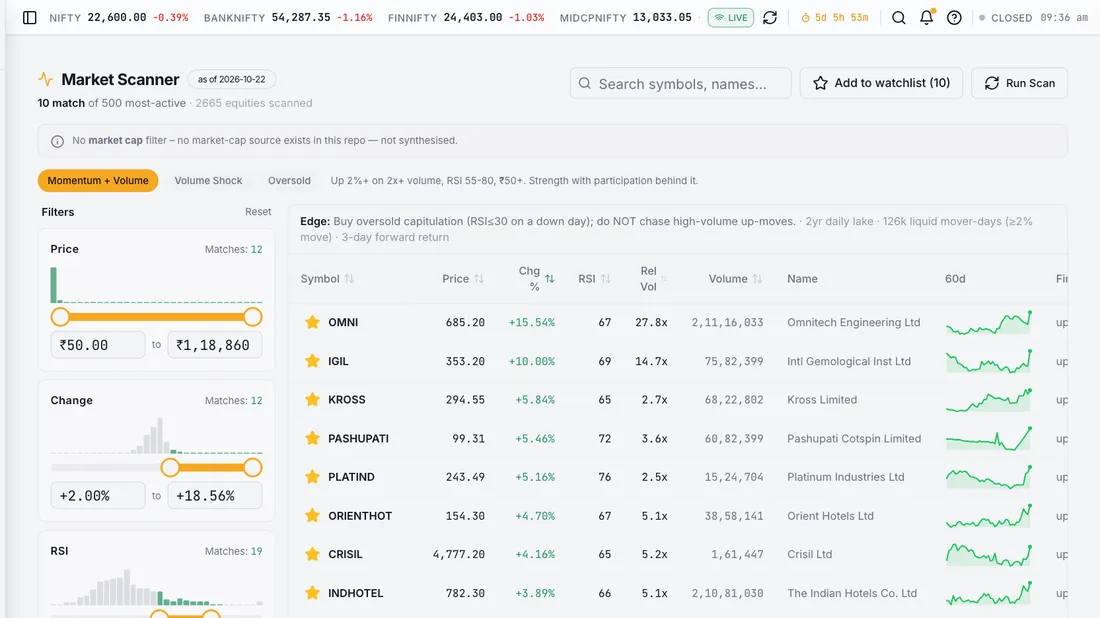The height and width of the screenshot is (618, 1100).
Task: Click the 60d column header
Action: coord(955,278)
